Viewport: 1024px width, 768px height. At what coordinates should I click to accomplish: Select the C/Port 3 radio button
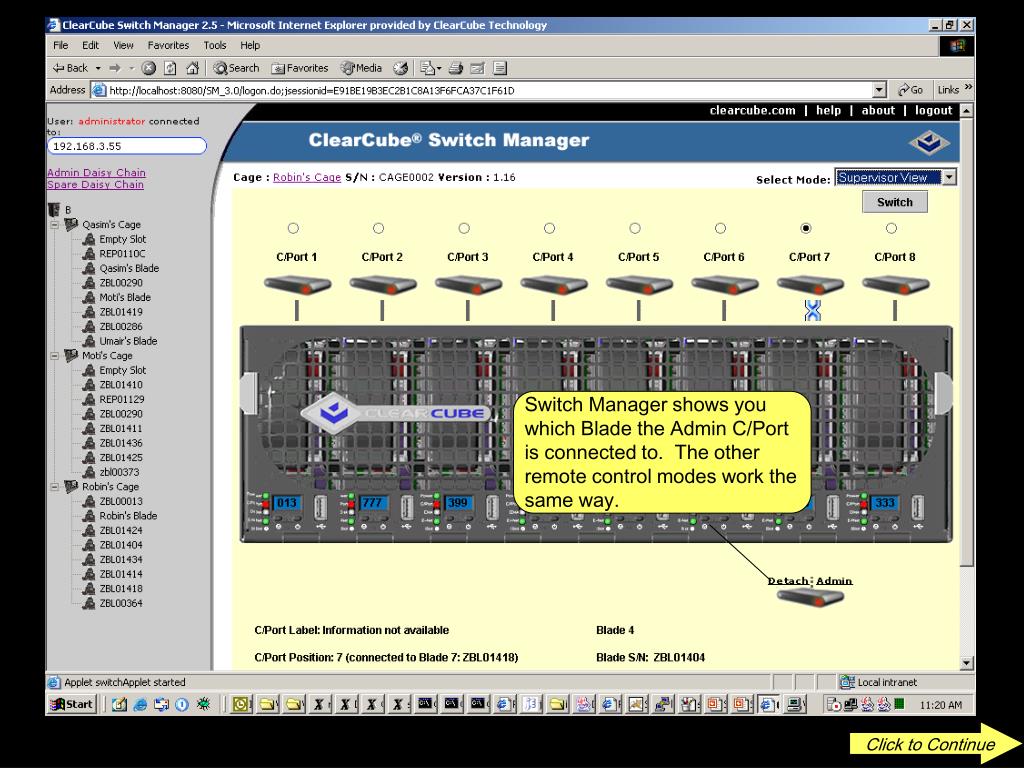(464, 228)
